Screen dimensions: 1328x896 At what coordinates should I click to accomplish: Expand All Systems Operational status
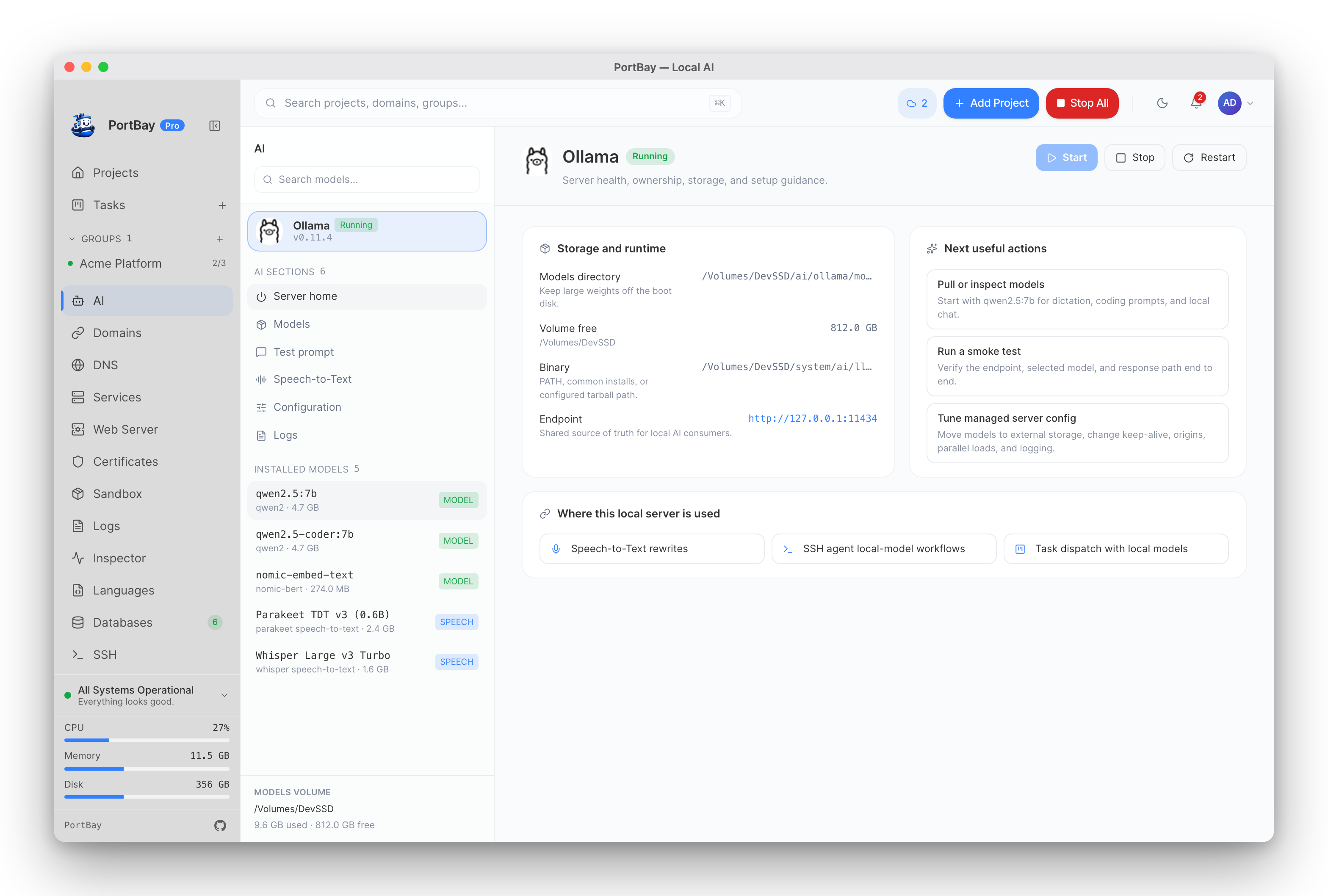click(224, 695)
